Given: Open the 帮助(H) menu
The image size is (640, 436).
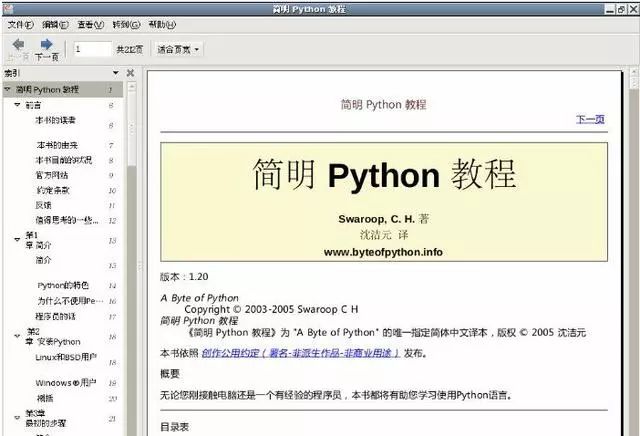Looking at the screenshot, I should tap(162, 25).
